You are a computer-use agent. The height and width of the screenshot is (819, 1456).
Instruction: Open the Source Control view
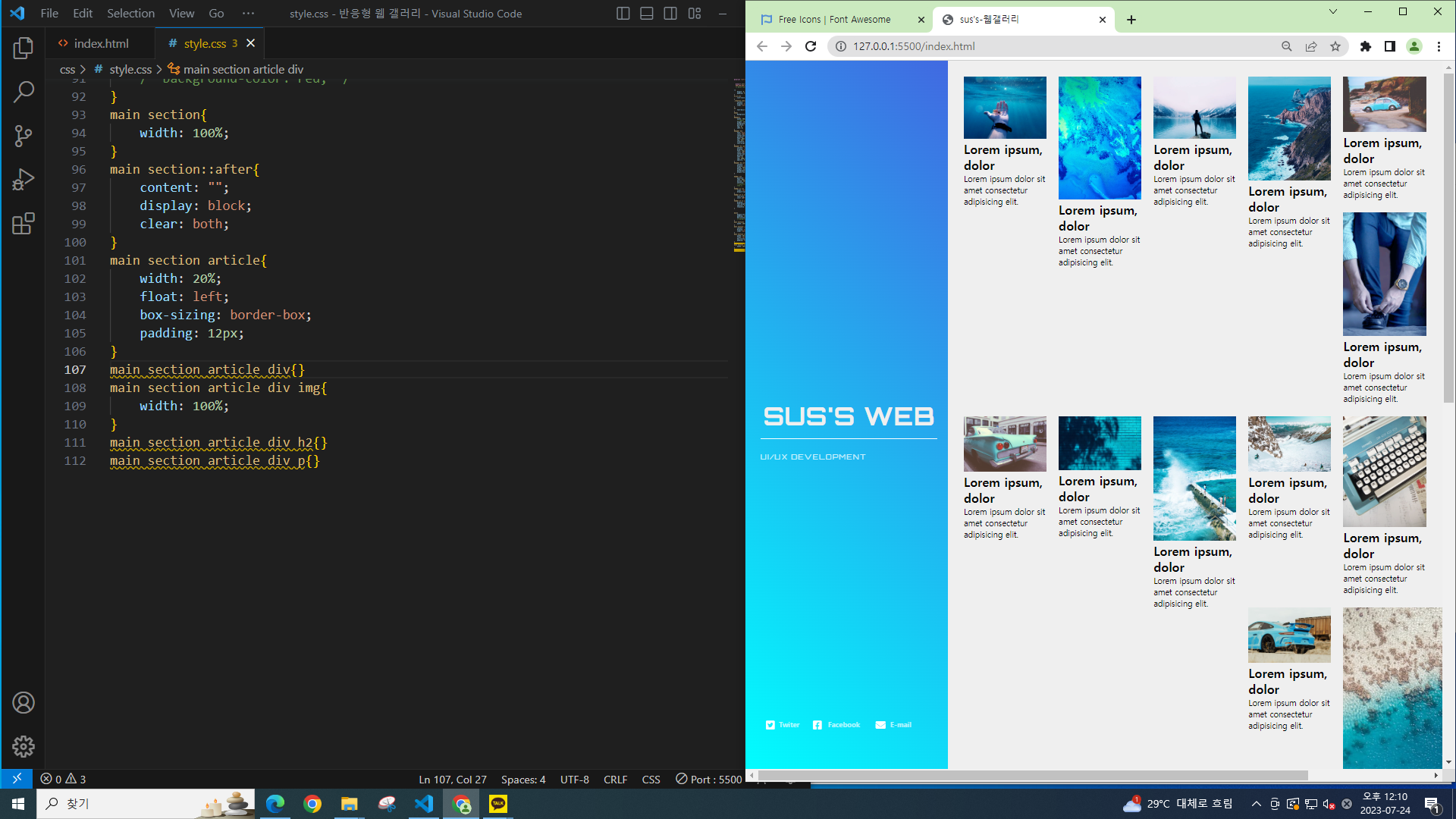point(24,136)
